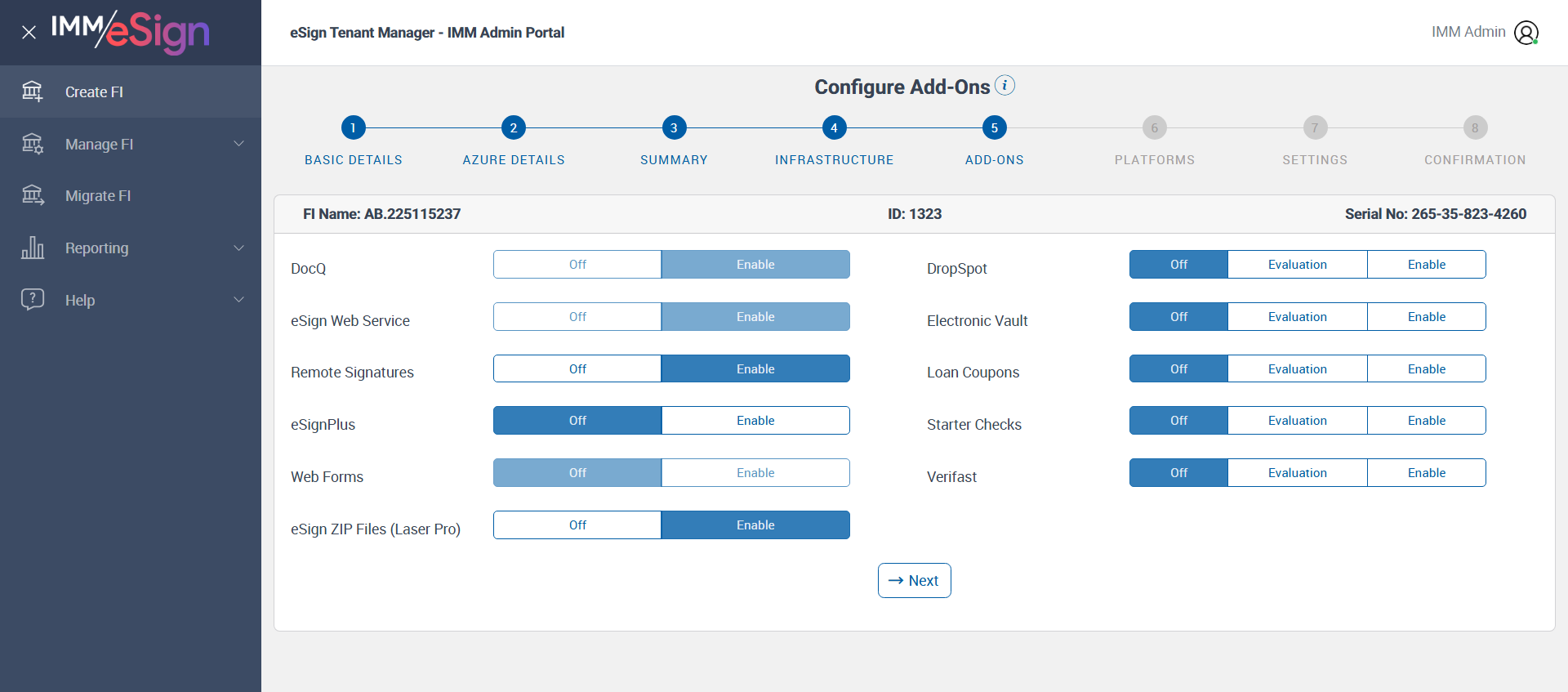Set DropSpot to Evaluation
The height and width of the screenshot is (692, 1568).
[1298, 265]
